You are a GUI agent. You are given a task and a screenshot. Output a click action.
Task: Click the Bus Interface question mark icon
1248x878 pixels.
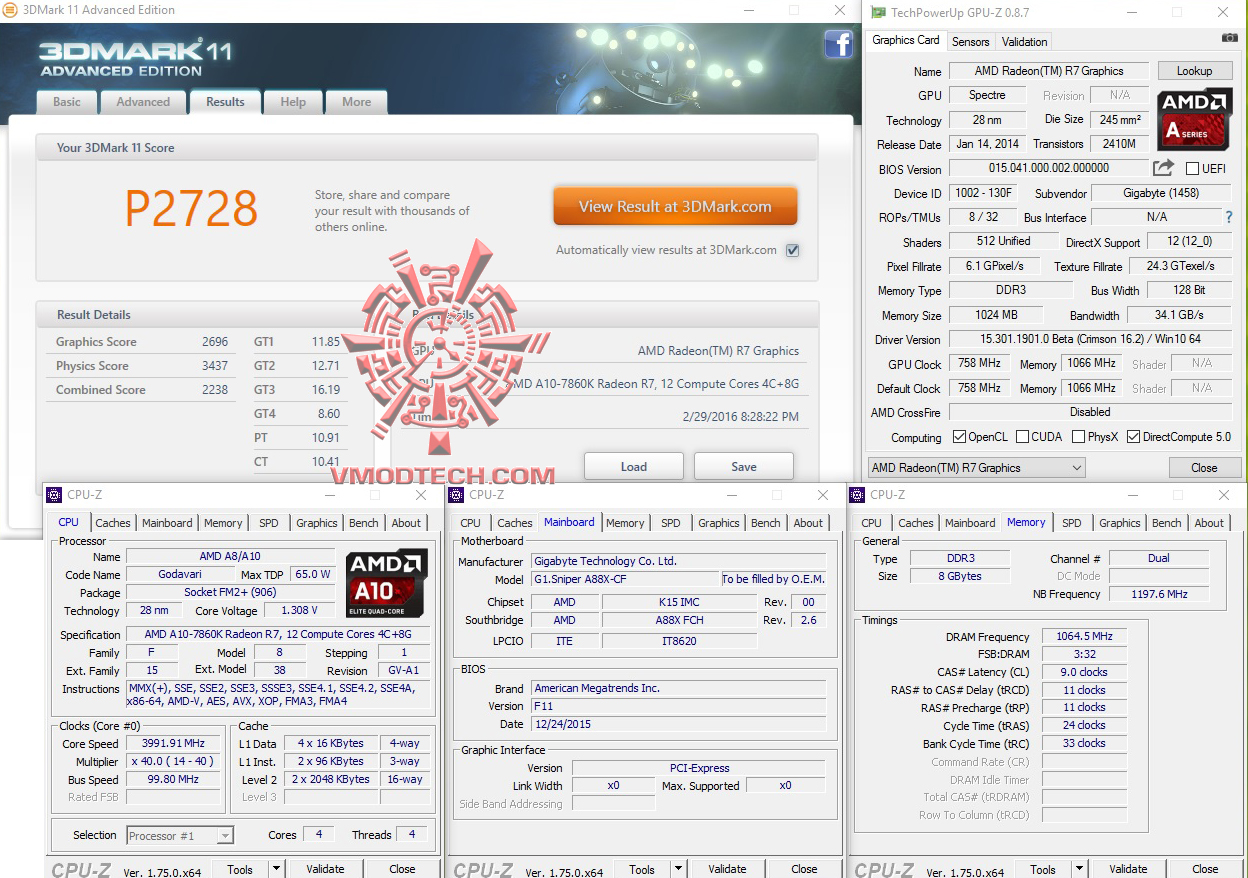point(1229,217)
